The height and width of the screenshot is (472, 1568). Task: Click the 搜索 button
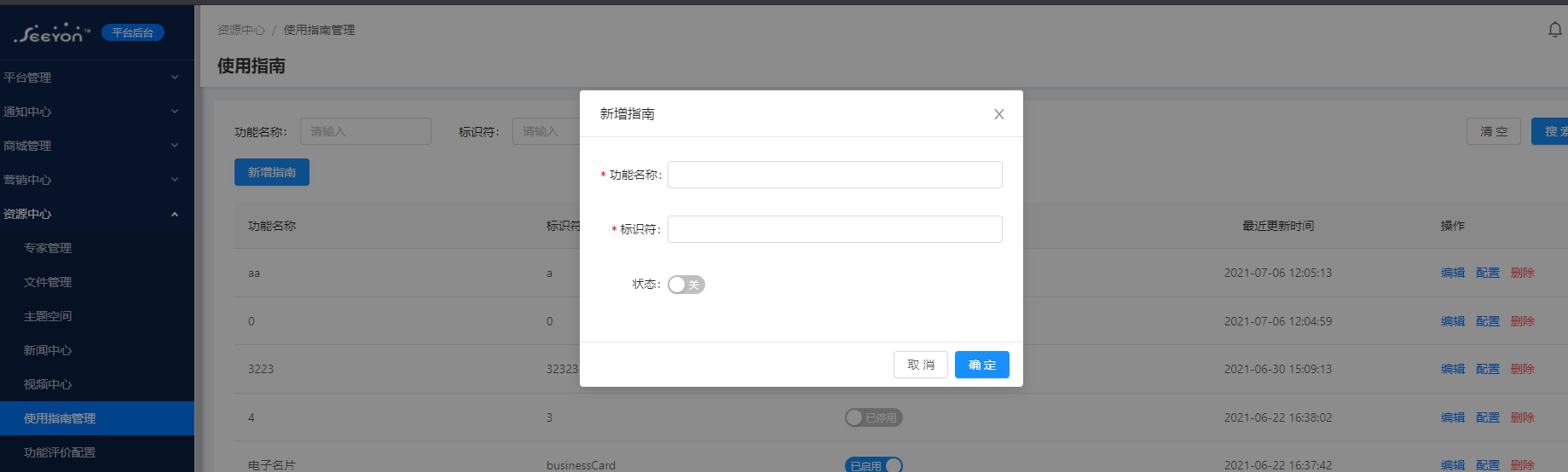tap(1550, 131)
